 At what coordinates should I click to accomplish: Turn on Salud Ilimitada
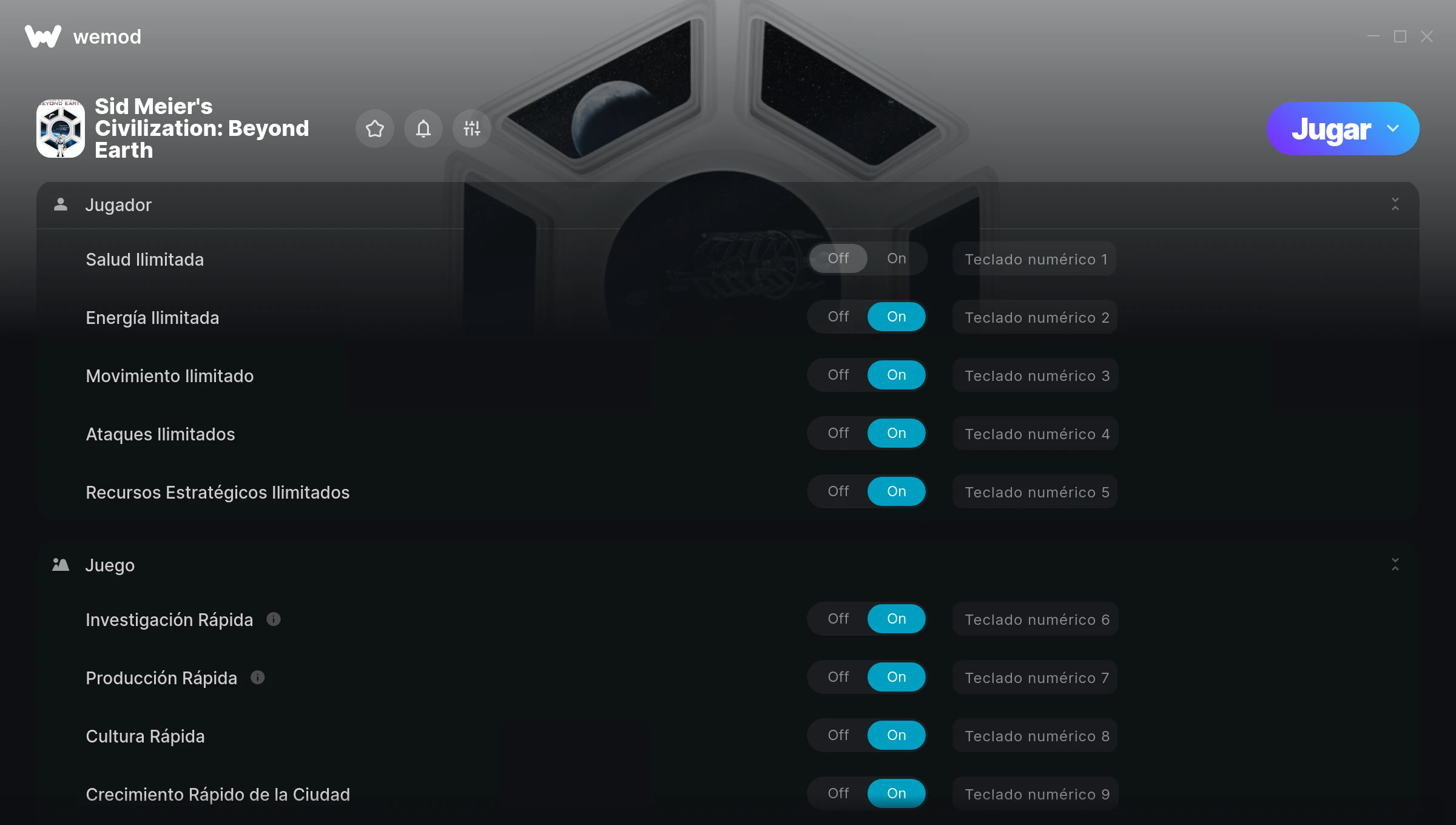point(897,258)
